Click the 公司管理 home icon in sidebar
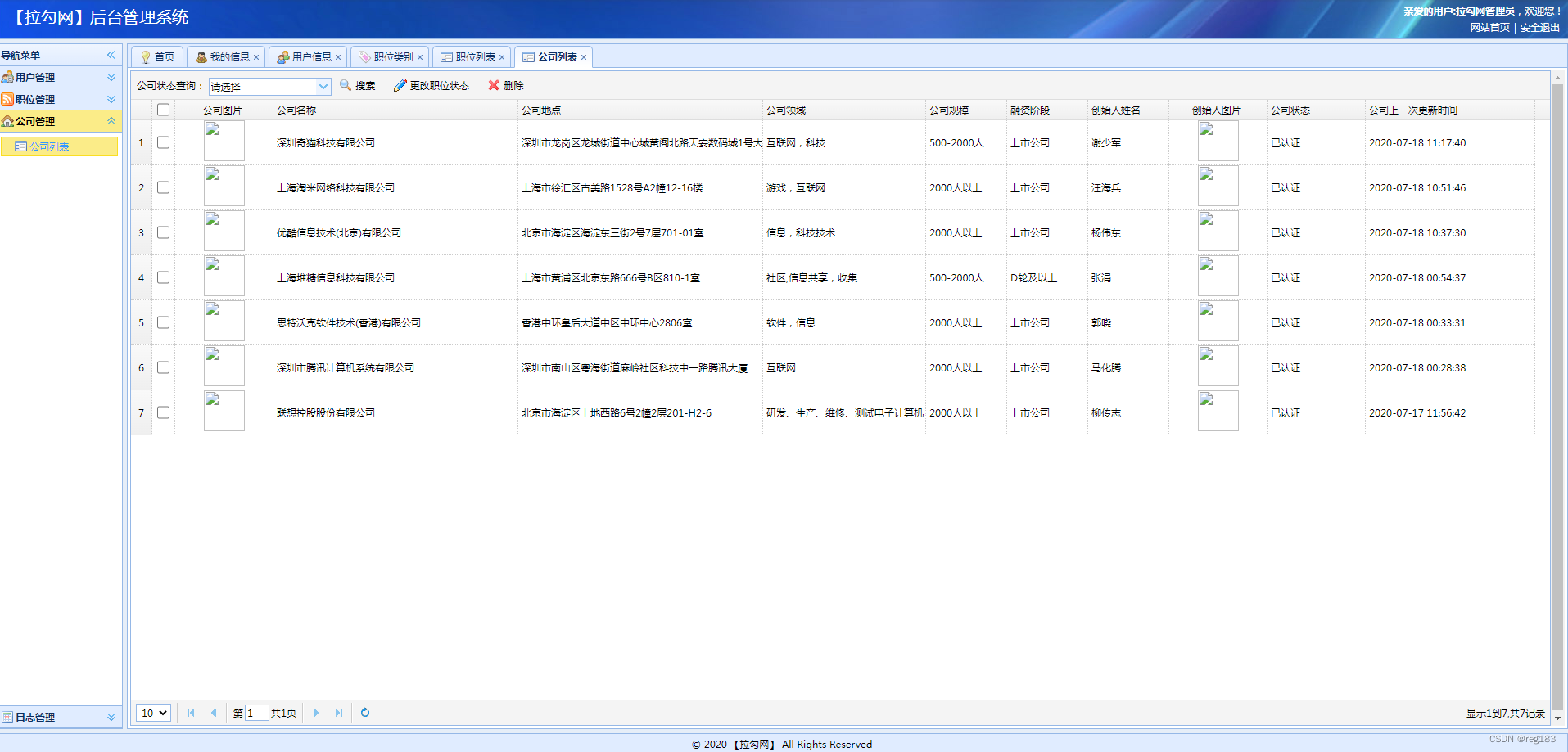 click(7, 121)
